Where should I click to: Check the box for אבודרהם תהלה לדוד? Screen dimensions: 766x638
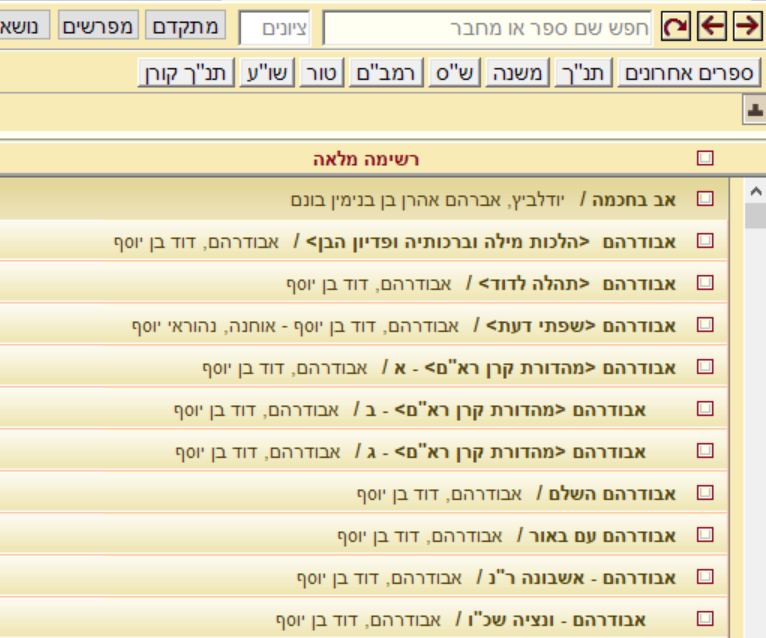pyautogui.click(x=705, y=282)
